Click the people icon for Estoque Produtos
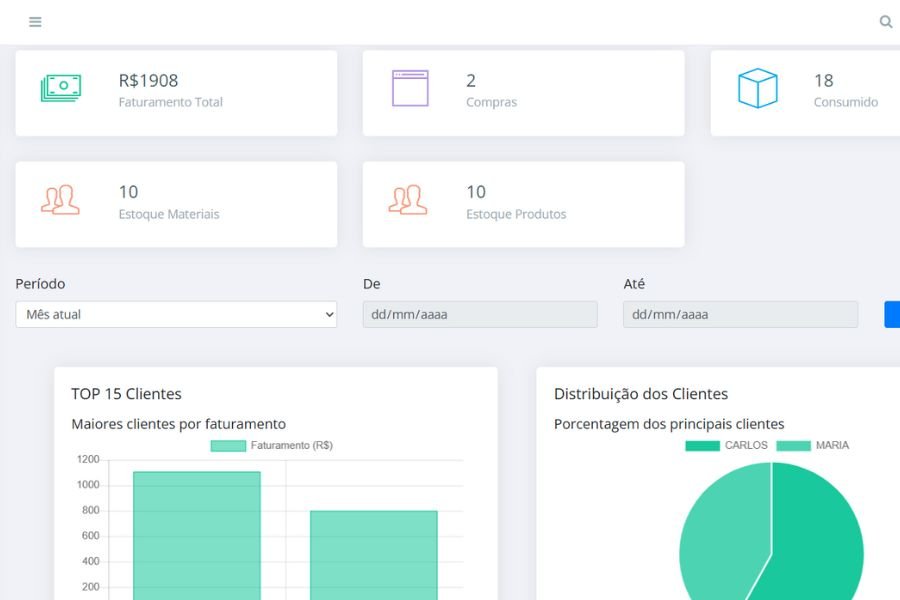This screenshot has height=600, width=900. point(407,200)
